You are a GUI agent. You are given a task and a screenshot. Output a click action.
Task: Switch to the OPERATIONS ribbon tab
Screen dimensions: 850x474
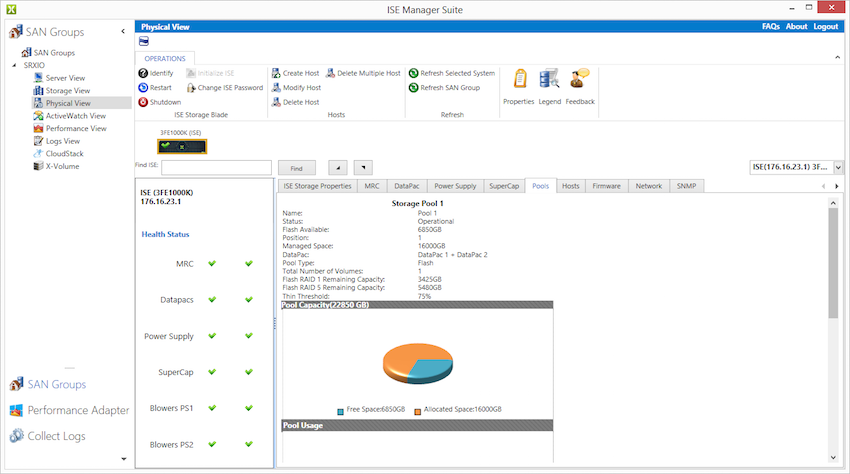tap(165, 59)
